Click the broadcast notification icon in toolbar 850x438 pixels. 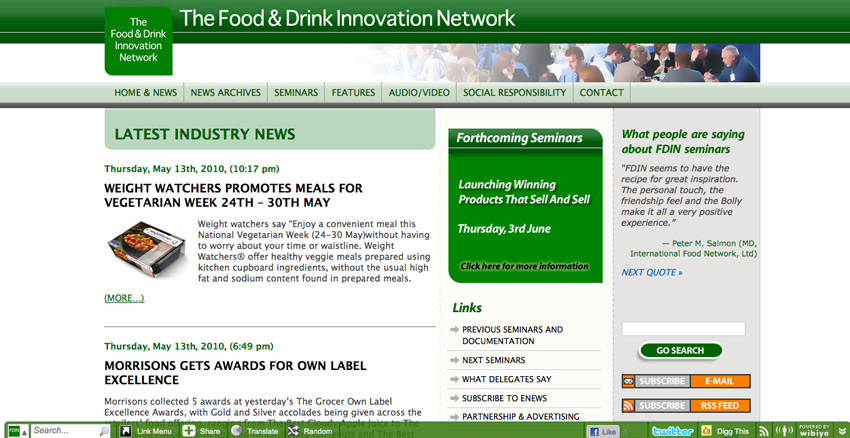coord(784,431)
